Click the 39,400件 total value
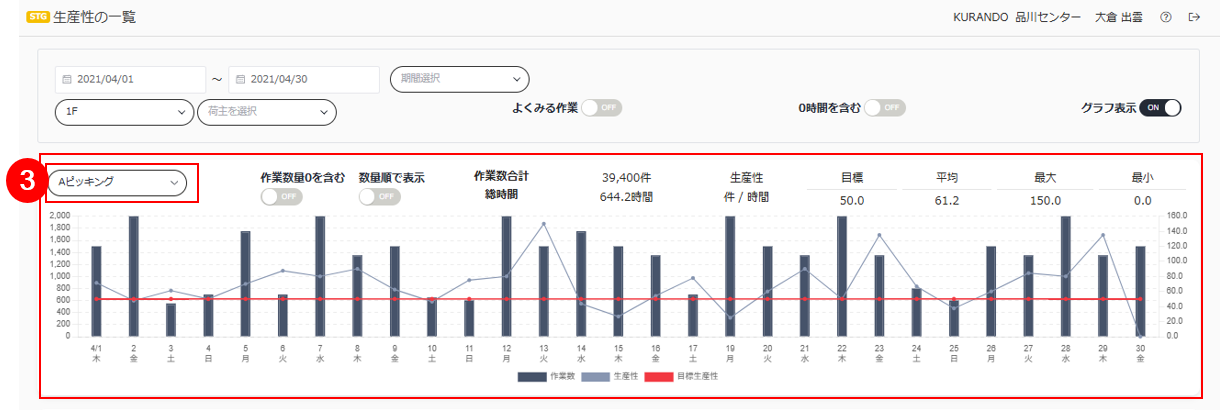This screenshot has height=410, width=1220. click(627, 178)
